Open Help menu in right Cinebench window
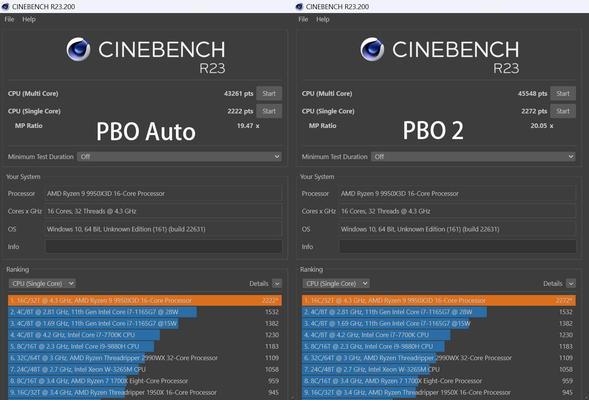 (x=323, y=20)
